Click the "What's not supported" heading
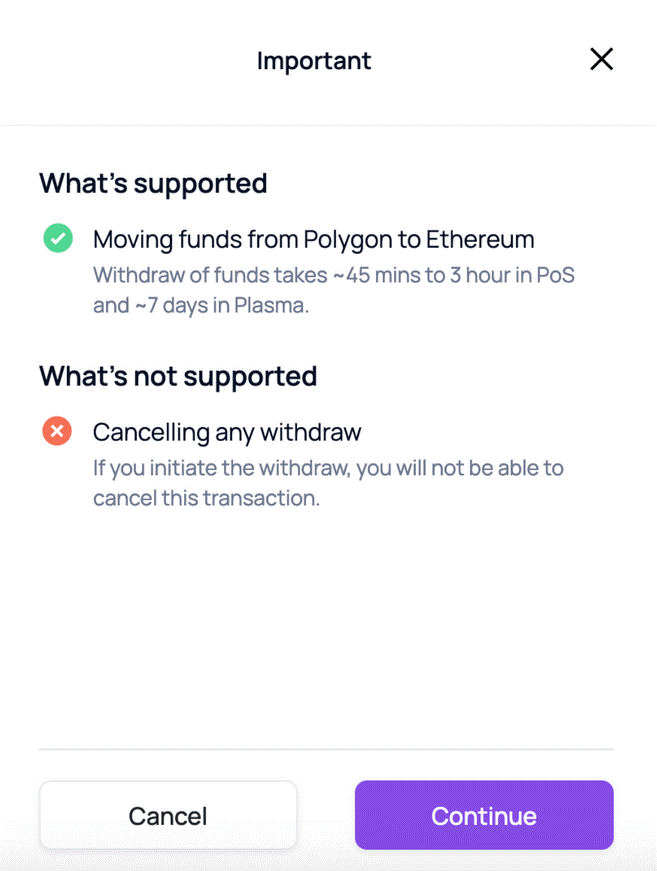 pyautogui.click(x=178, y=376)
